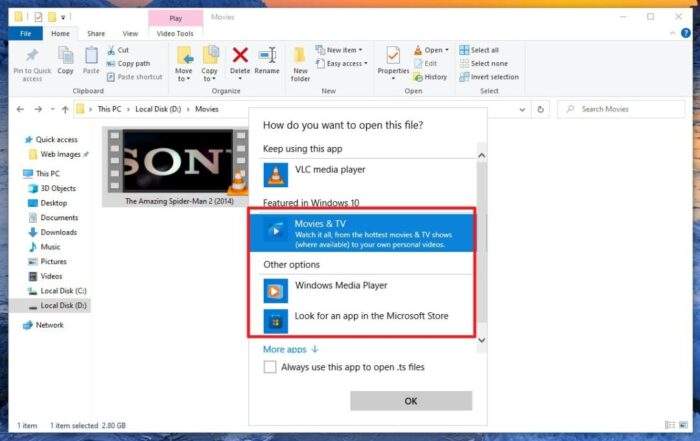700x441 pixels.
Task: Open the Quick Access Toolbar customize arrow
Action: point(63,17)
